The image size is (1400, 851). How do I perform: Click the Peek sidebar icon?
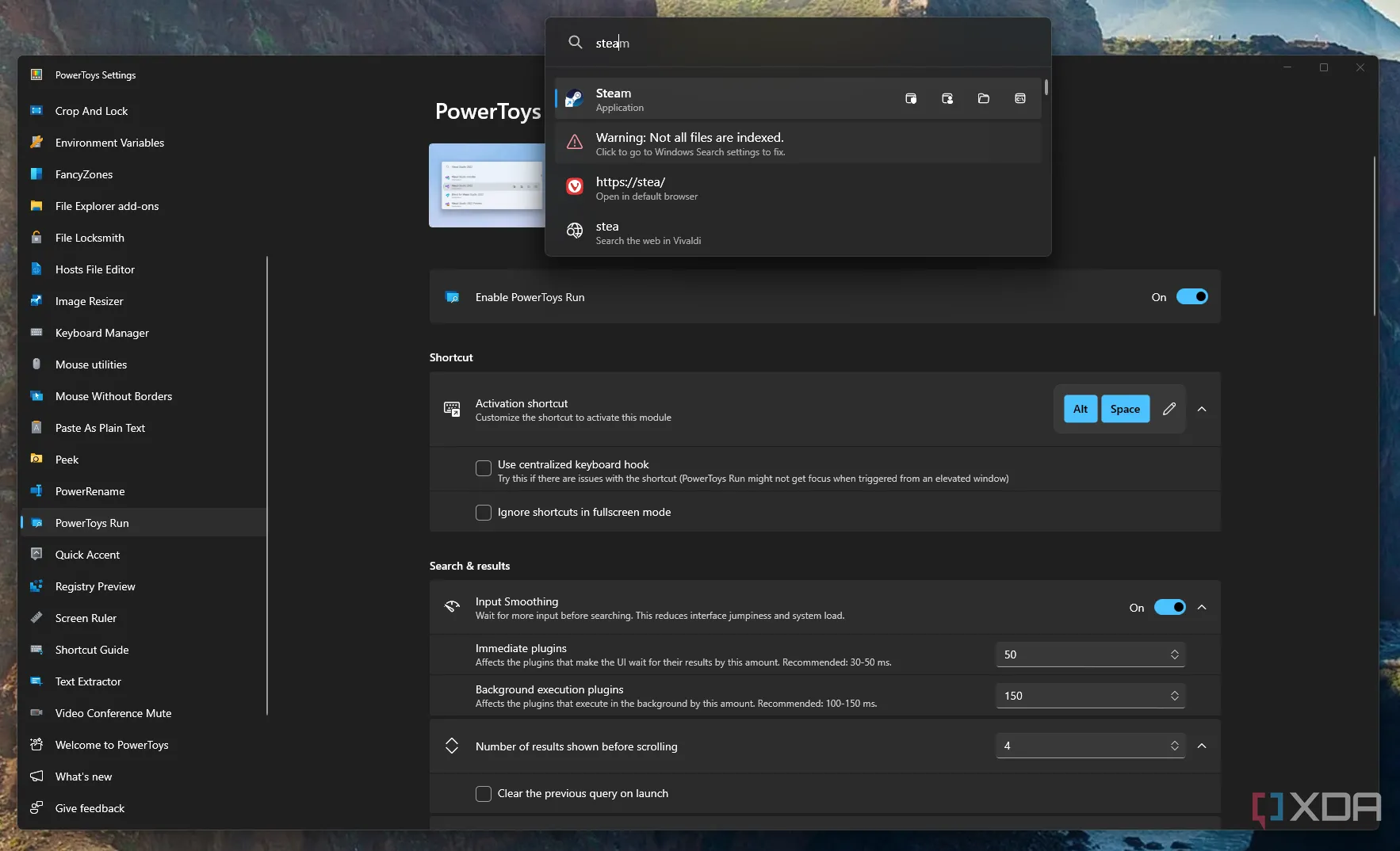tap(36, 460)
